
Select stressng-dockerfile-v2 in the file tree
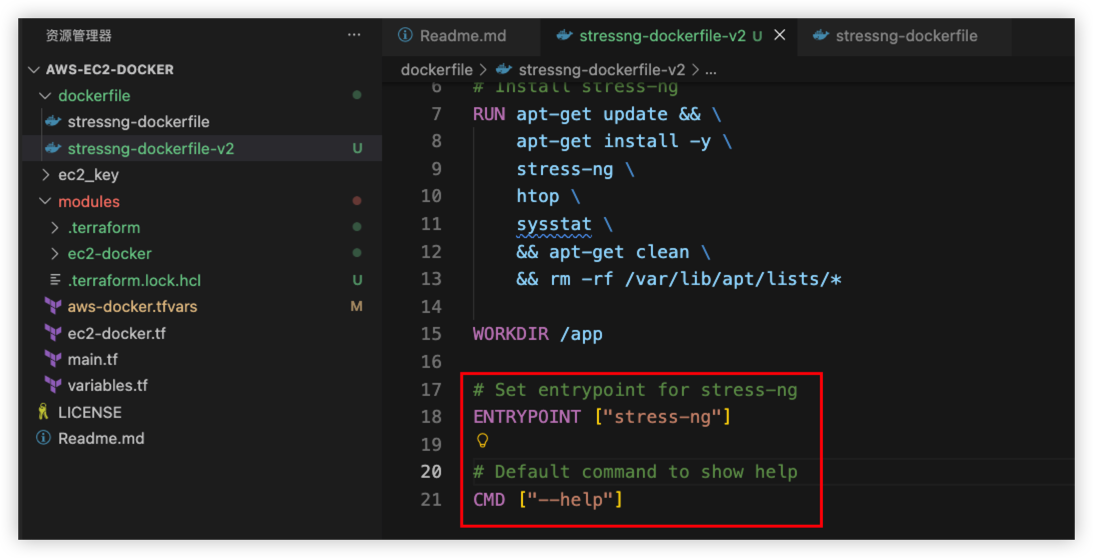coord(150,149)
